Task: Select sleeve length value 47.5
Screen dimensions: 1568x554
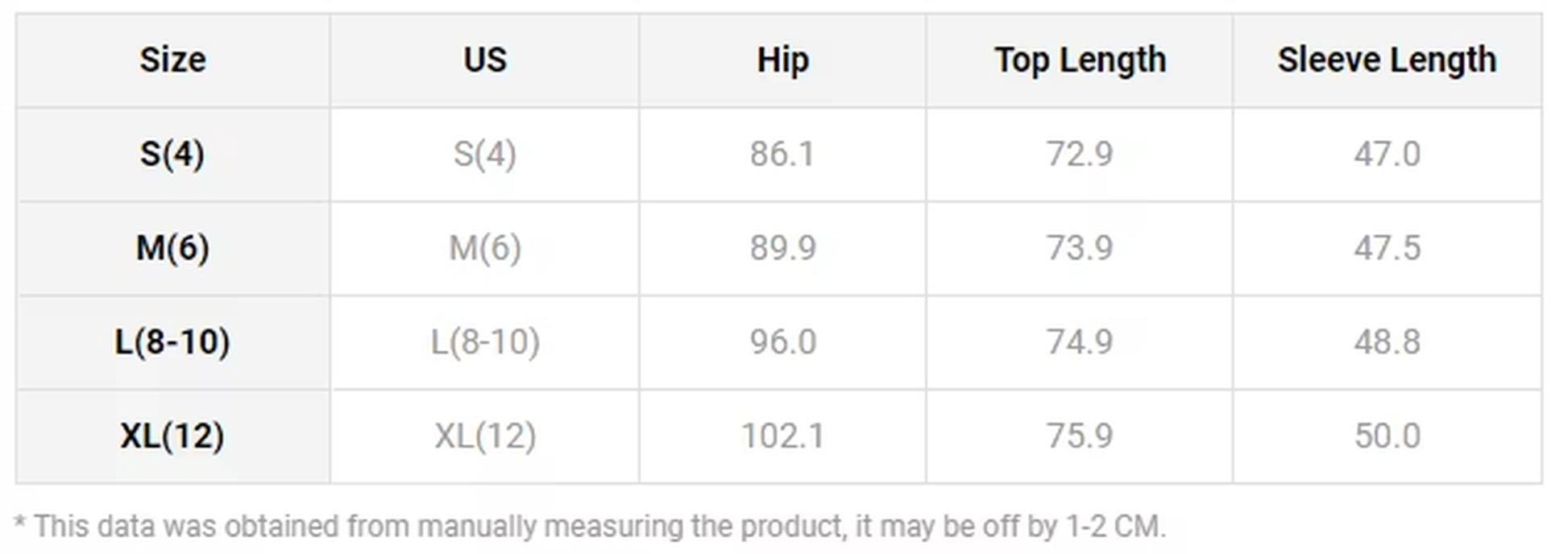Action: pos(1387,247)
